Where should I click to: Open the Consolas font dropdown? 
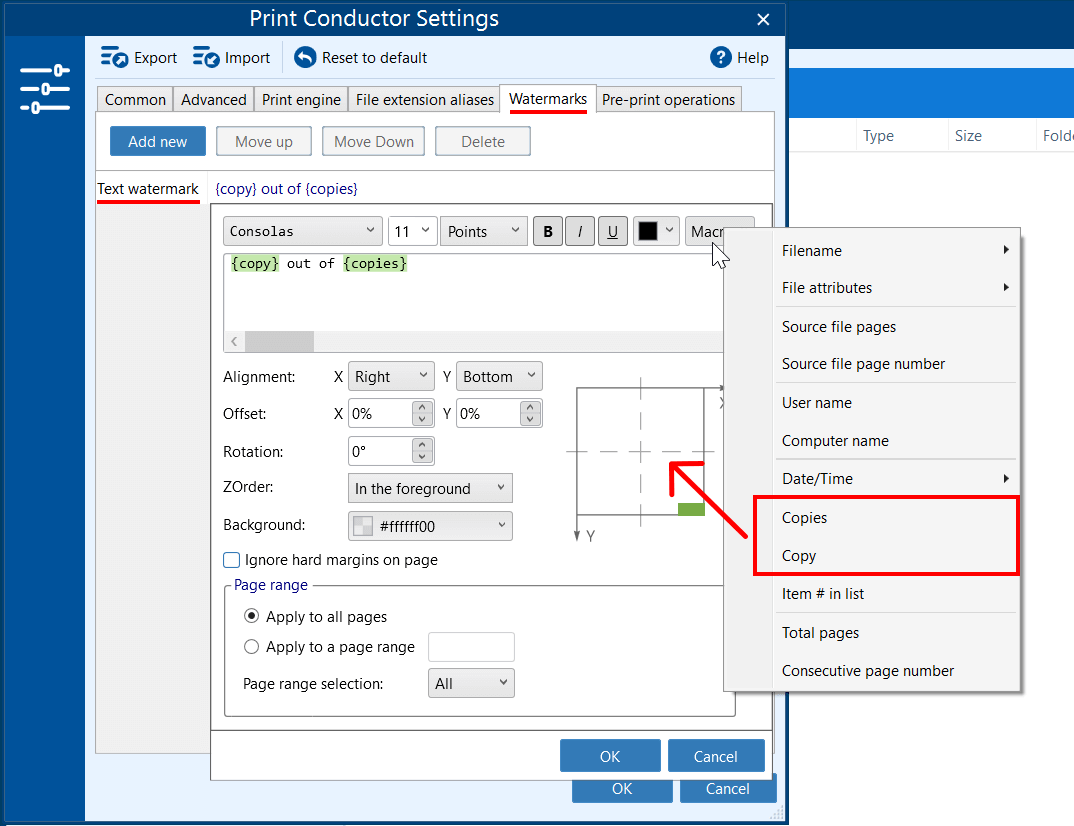coord(302,231)
